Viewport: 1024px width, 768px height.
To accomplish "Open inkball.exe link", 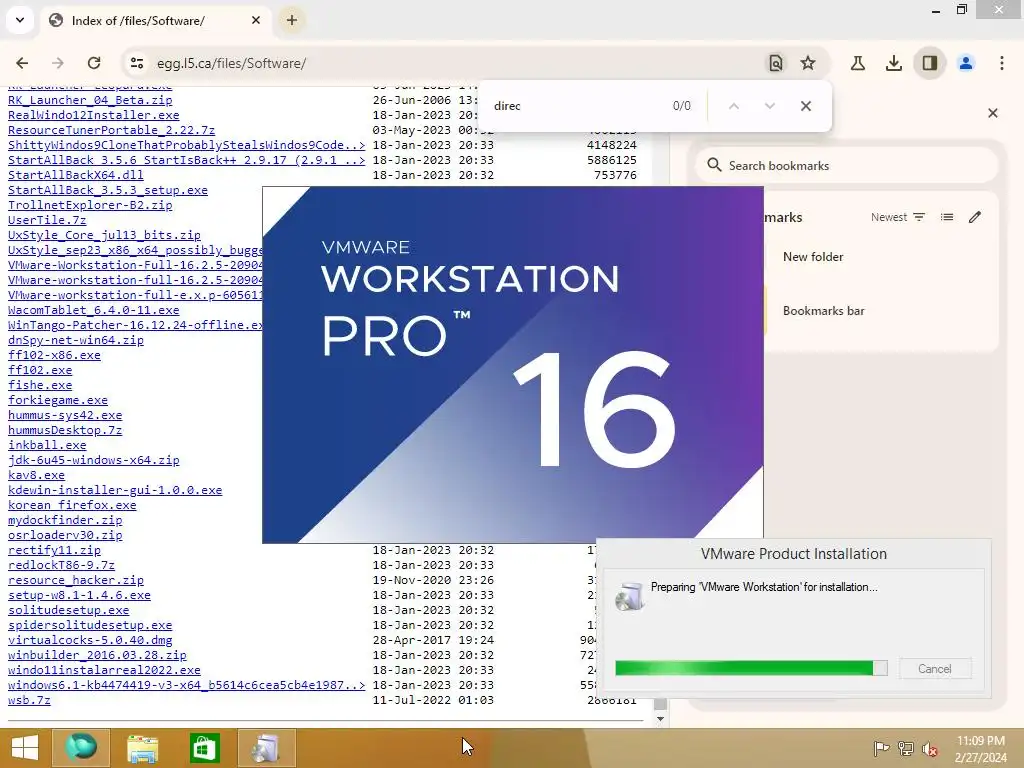I will point(47,445).
